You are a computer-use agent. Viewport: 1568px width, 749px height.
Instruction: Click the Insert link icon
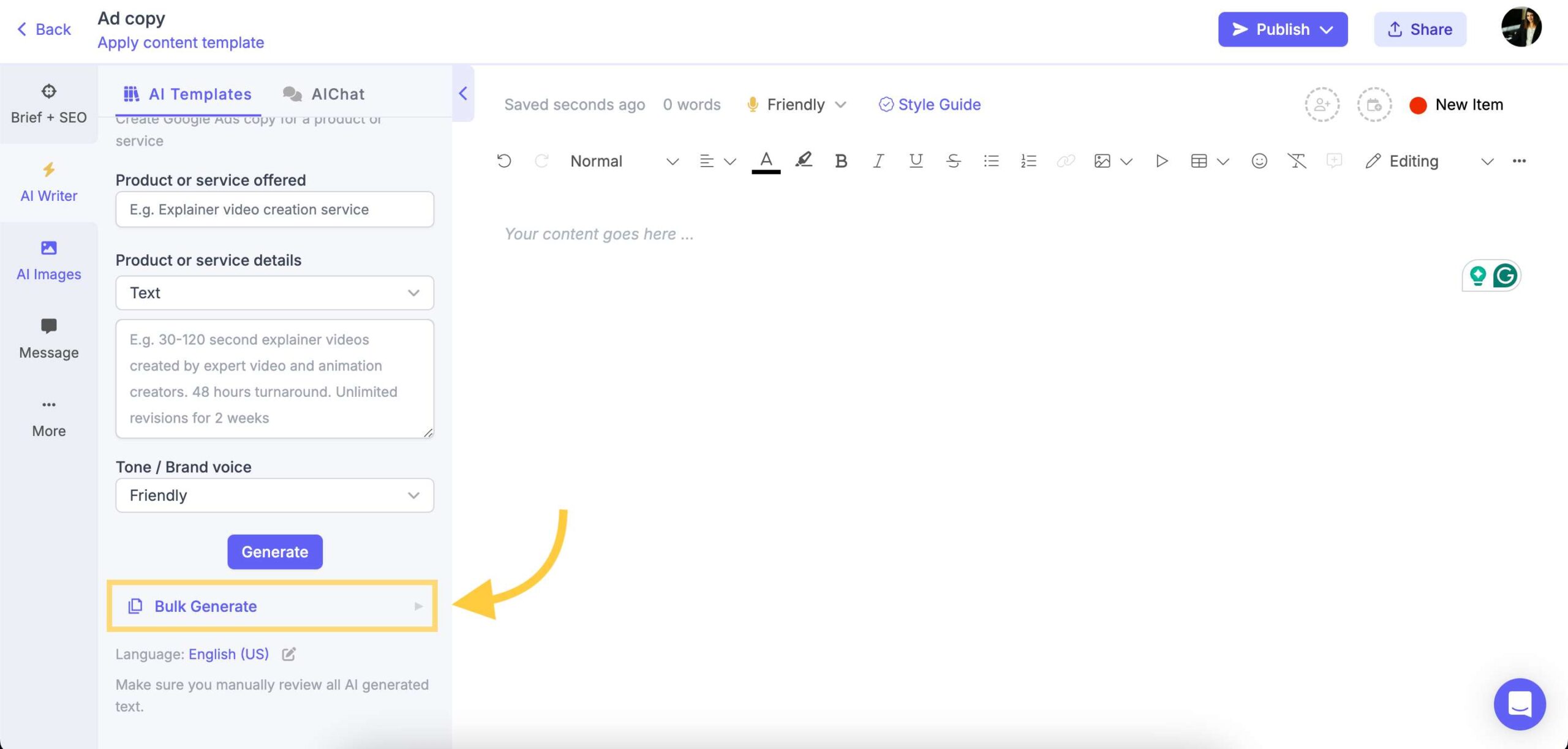click(1066, 160)
